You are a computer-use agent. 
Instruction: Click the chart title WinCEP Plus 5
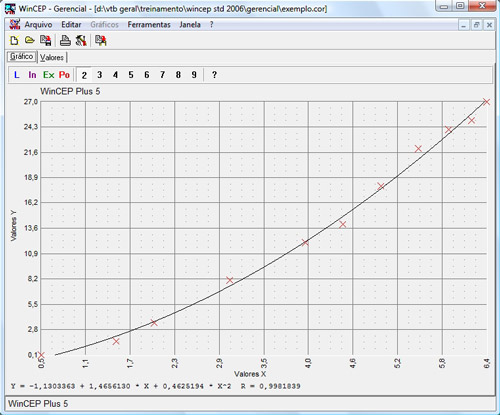point(70,91)
